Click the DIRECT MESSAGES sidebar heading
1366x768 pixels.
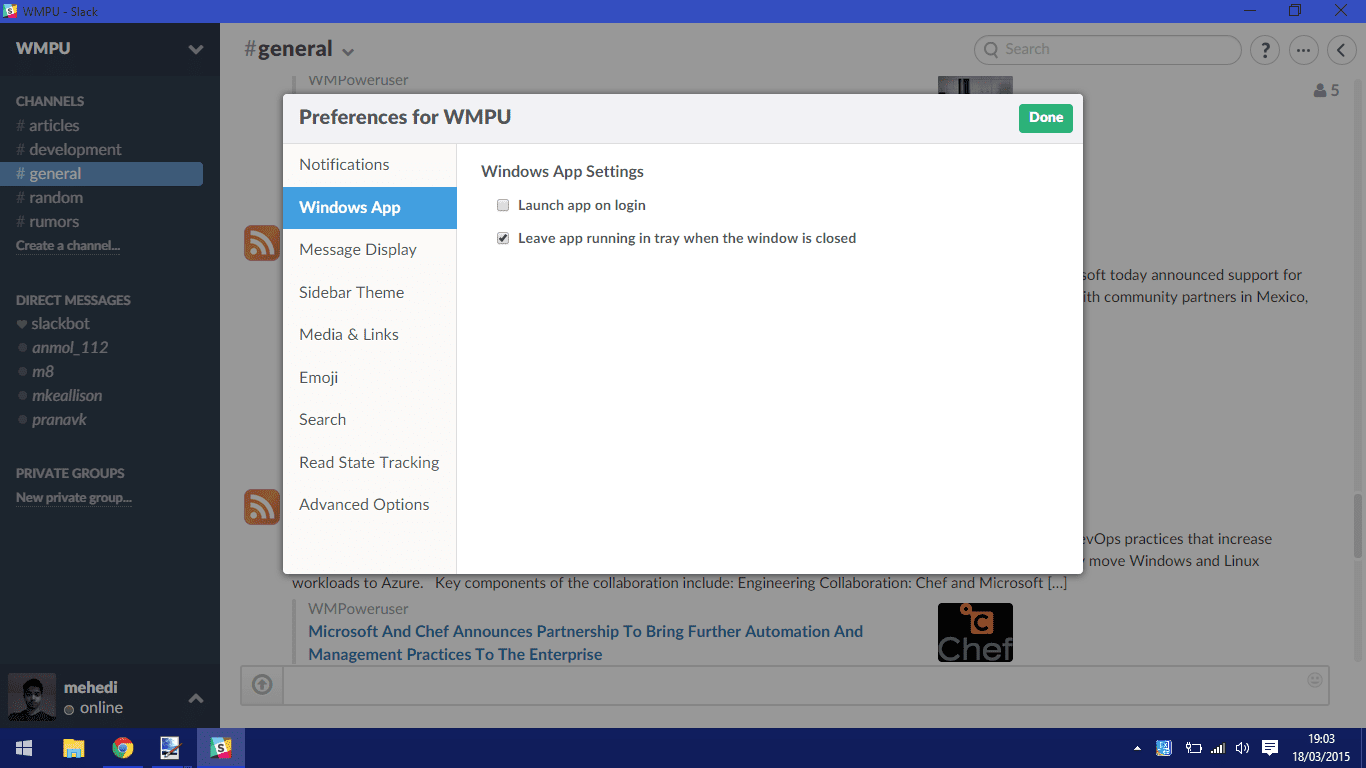point(73,300)
